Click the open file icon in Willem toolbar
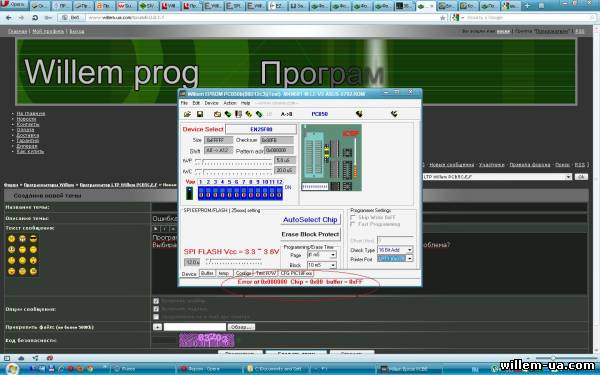The image size is (600, 375). pyautogui.click(x=188, y=114)
